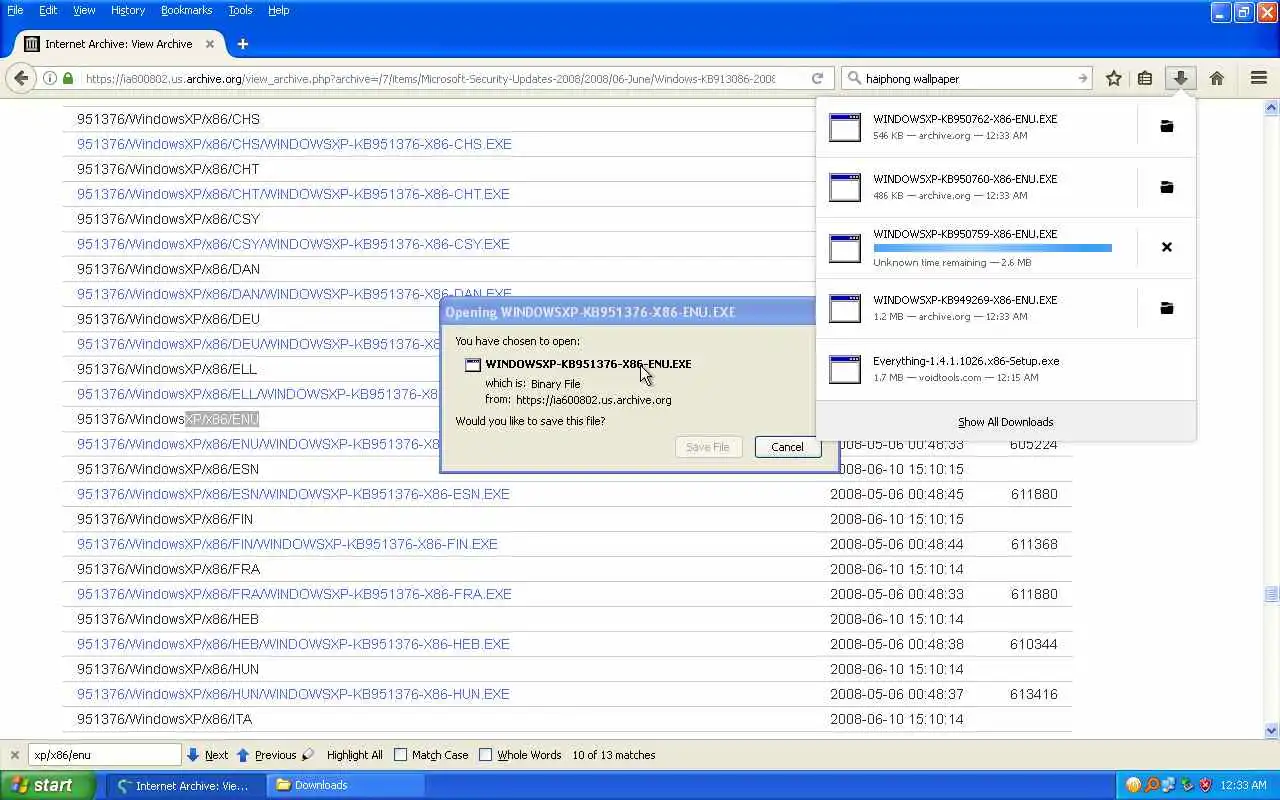Click the 951376/WindowsXP/x86/ITA row text
1280x800 pixels.
(x=164, y=719)
